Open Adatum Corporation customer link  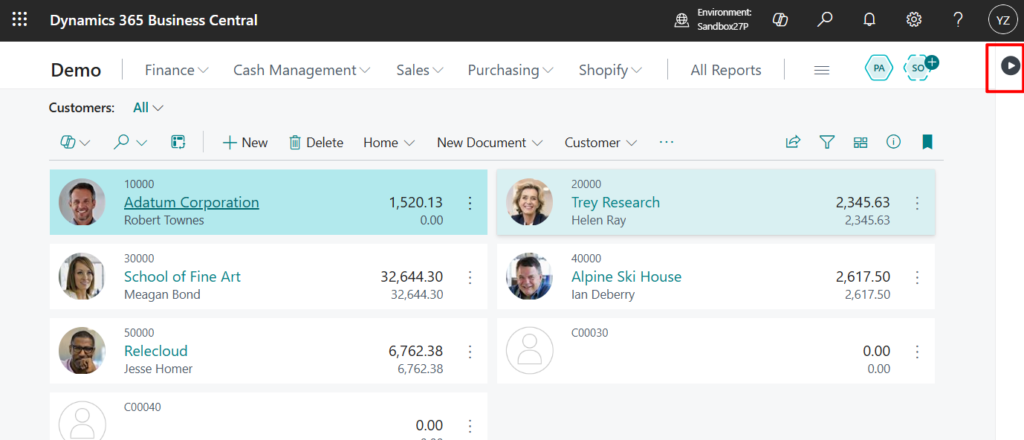click(191, 202)
